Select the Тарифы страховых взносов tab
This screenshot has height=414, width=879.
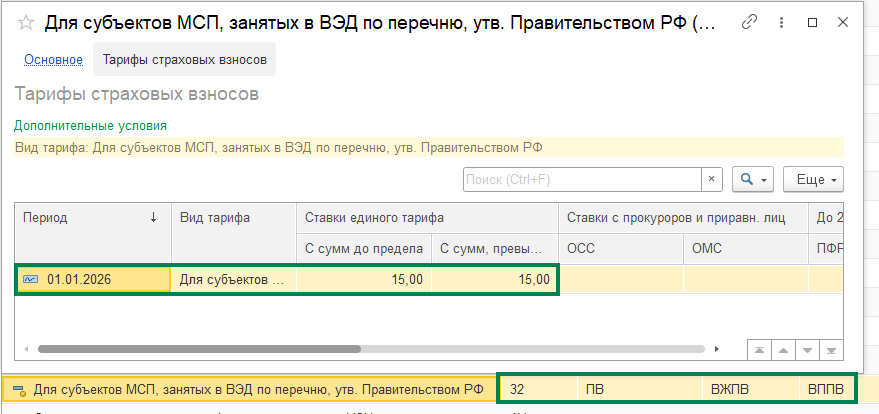185,60
